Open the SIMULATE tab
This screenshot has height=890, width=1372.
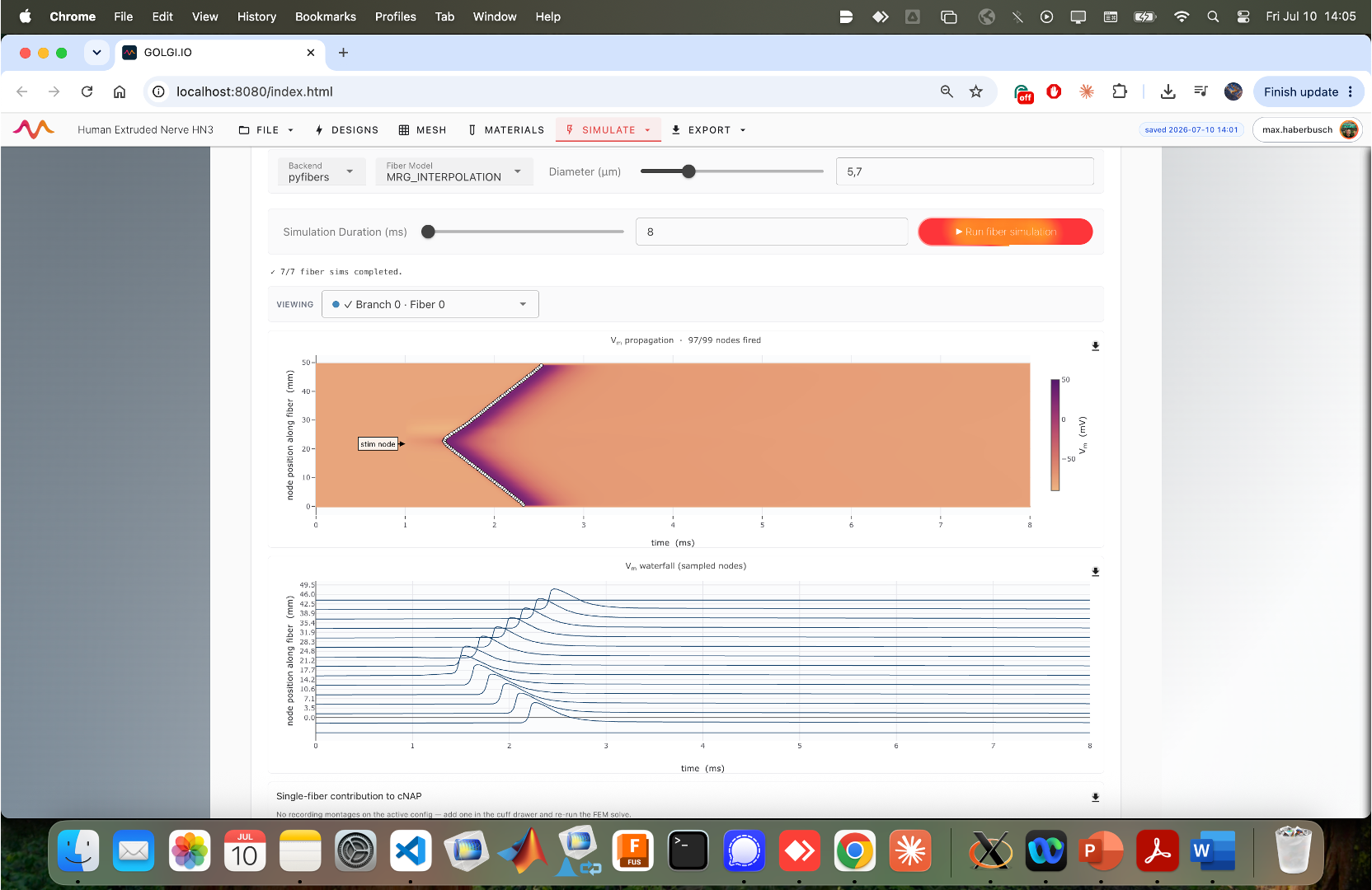[608, 130]
